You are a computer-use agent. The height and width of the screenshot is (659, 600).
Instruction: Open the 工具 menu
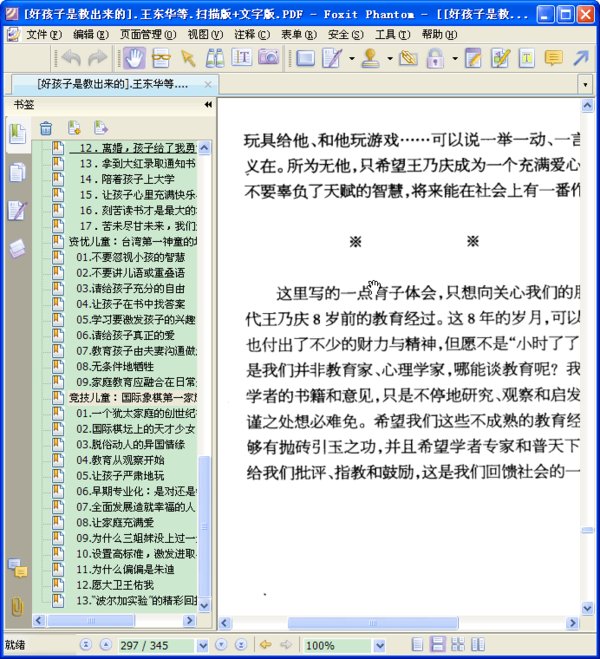(x=392, y=34)
